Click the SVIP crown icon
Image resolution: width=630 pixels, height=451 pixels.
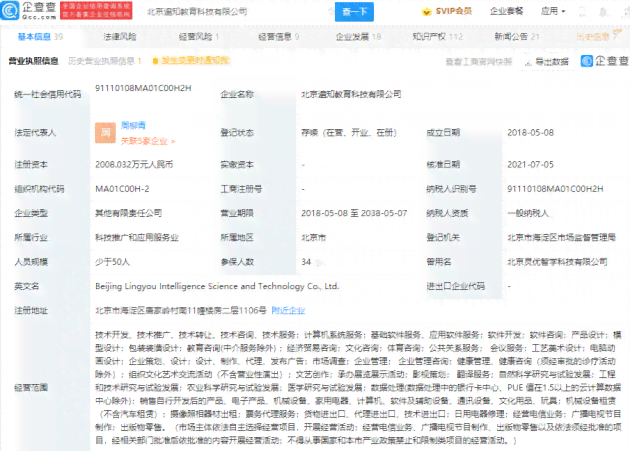coord(426,12)
